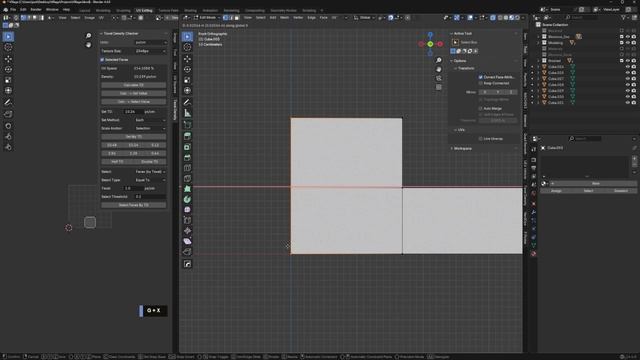Click the zoom magnifier icon in the UV editor
The image size is (640, 360).
pos(88,36)
